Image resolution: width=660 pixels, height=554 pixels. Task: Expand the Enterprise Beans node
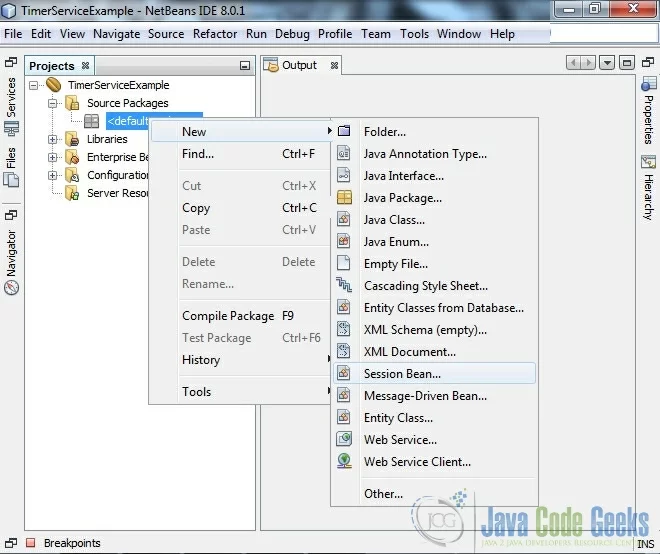click(x=53, y=157)
